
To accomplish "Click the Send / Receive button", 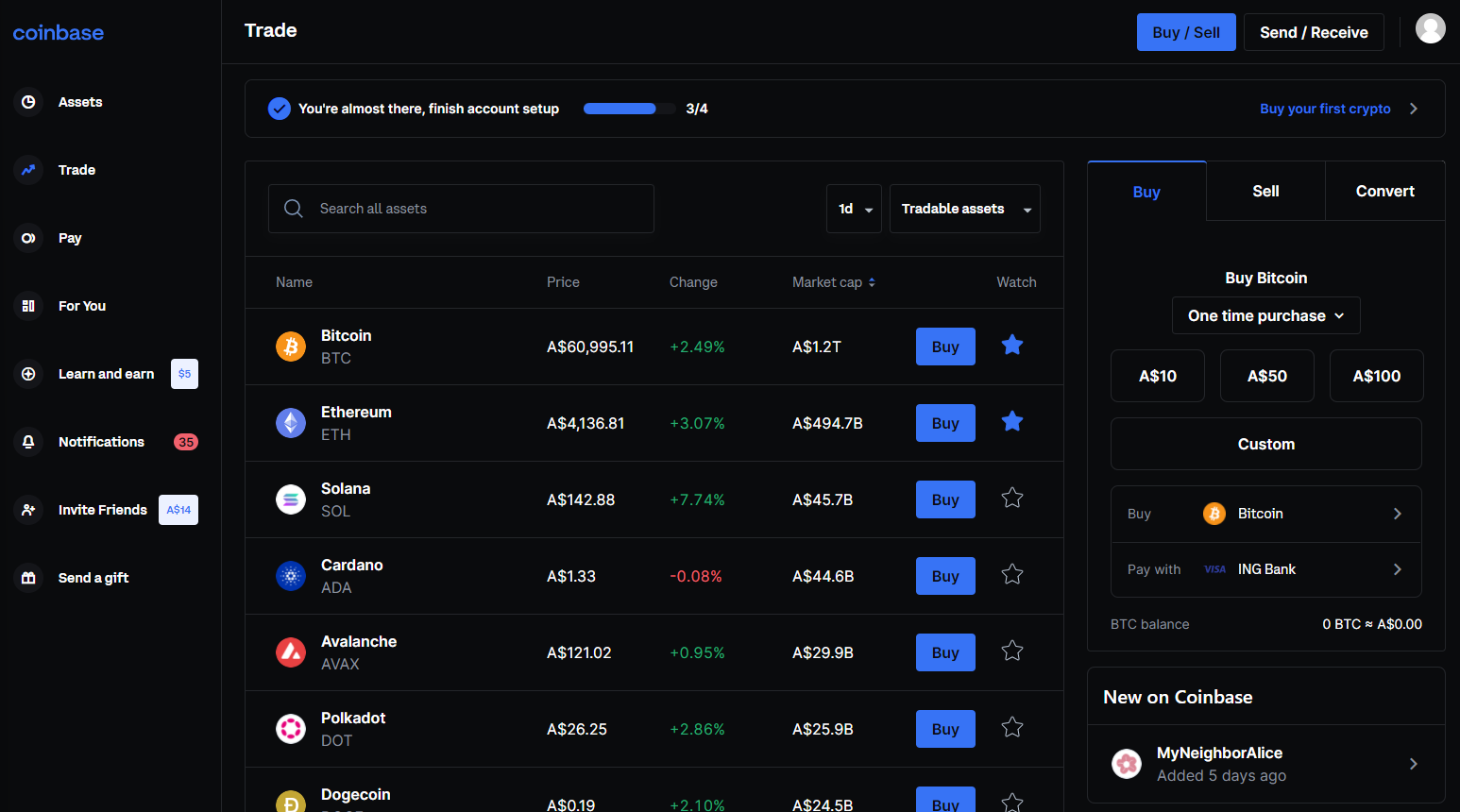I will (1314, 32).
